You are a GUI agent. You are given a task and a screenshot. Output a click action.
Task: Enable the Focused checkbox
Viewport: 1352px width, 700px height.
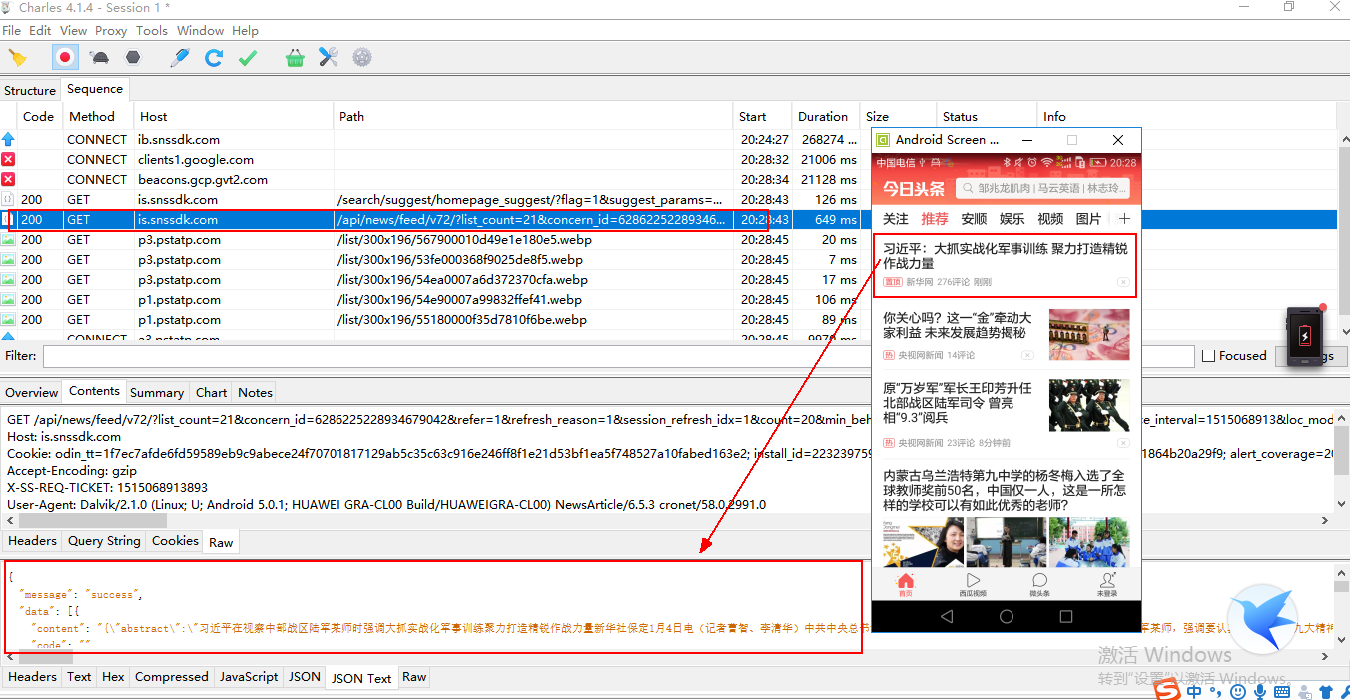(1208, 356)
